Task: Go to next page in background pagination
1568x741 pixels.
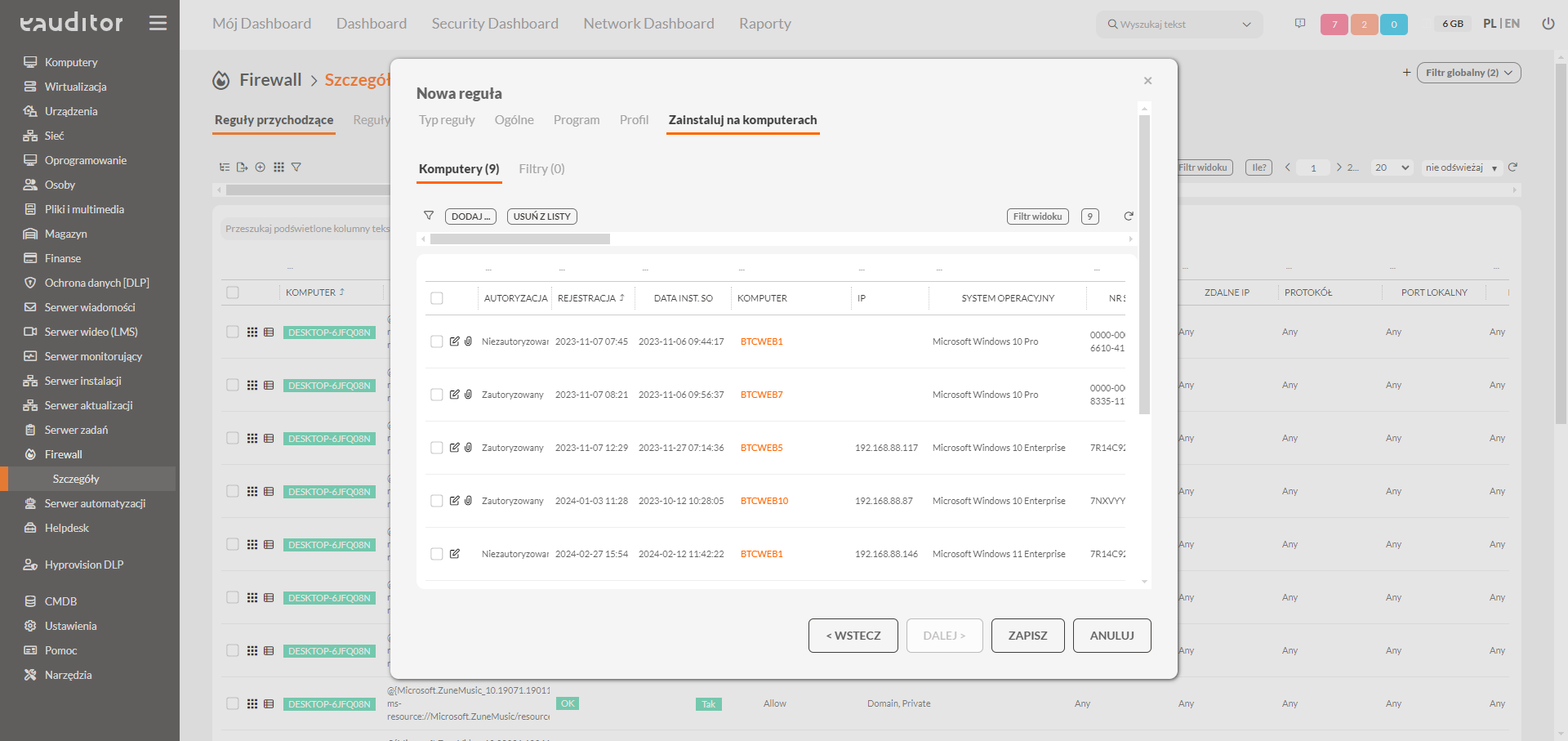Action: [x=1339, y=167]
